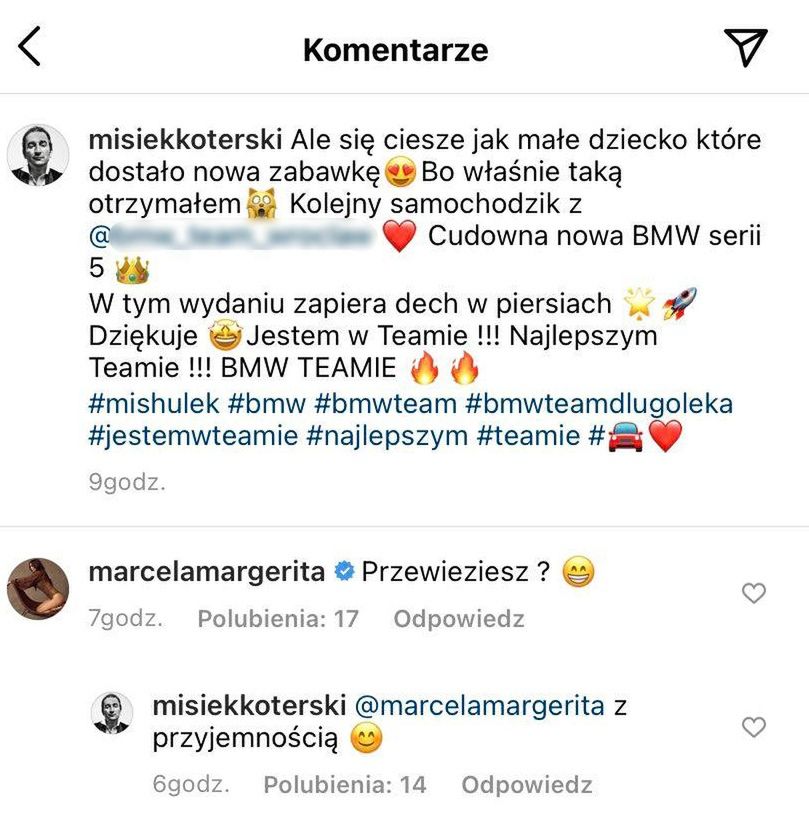809x826 pixels.
Task: Go back using the left arrow
Action: pyautogui.click(x=30, y=47)
